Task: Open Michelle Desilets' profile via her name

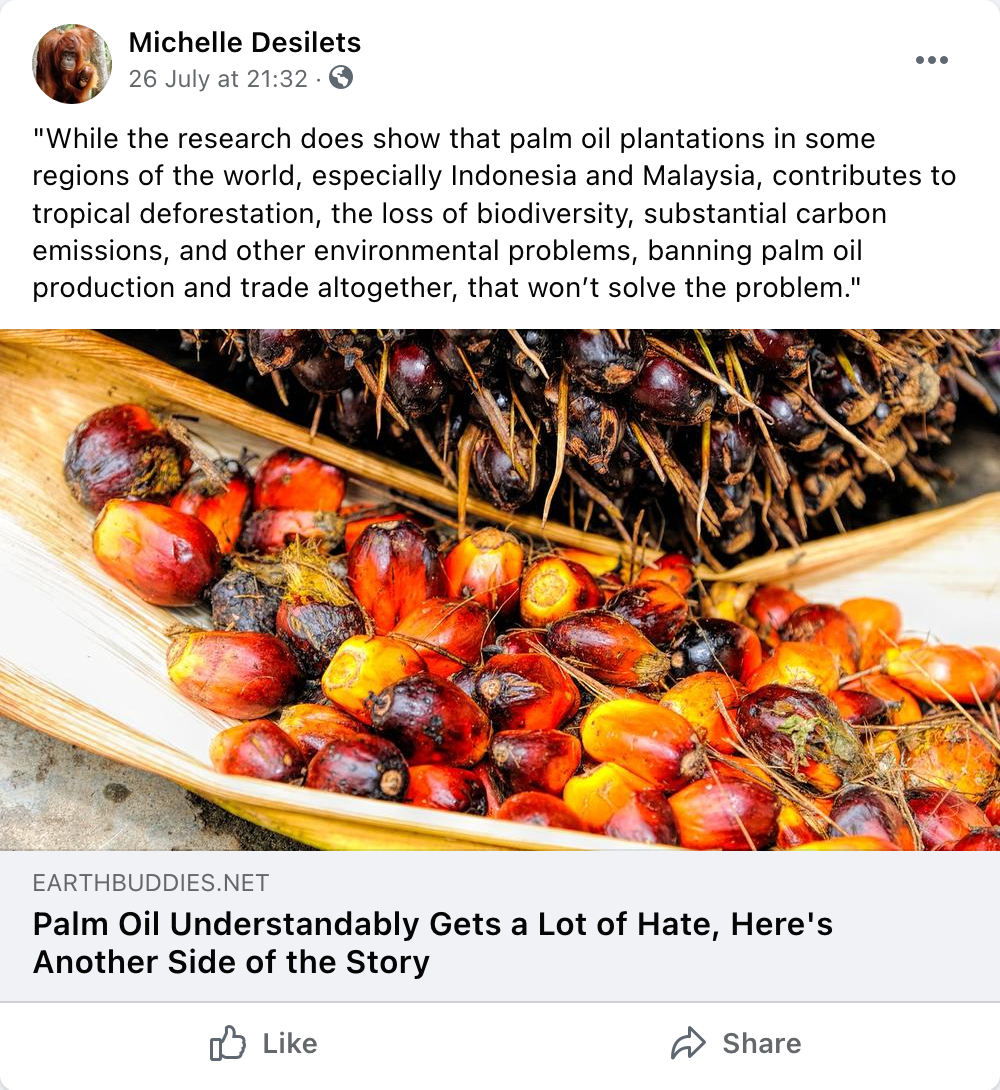Action: click(244, 43)
